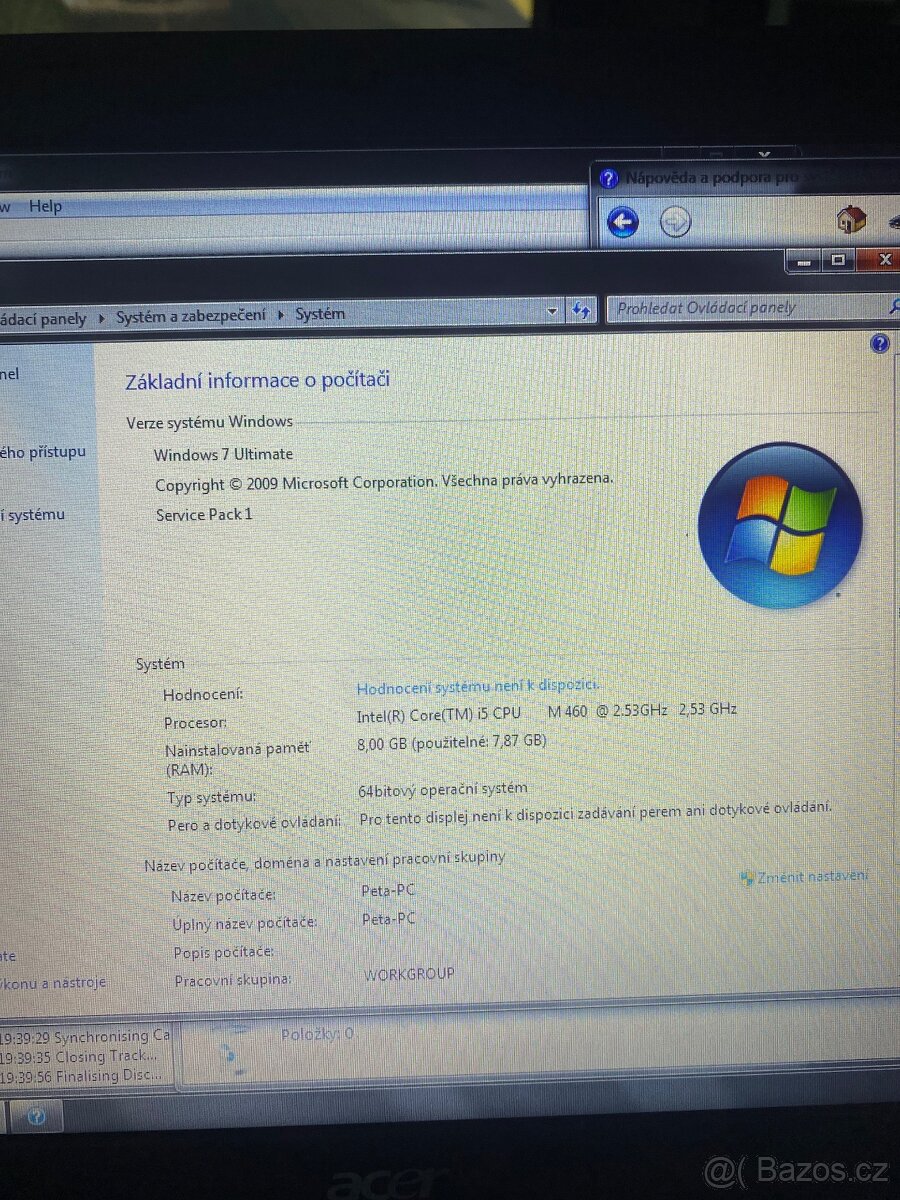900x1200 pixels.
Task: Open the Home page in Nápověda a podpora
Action: [851, 218]
